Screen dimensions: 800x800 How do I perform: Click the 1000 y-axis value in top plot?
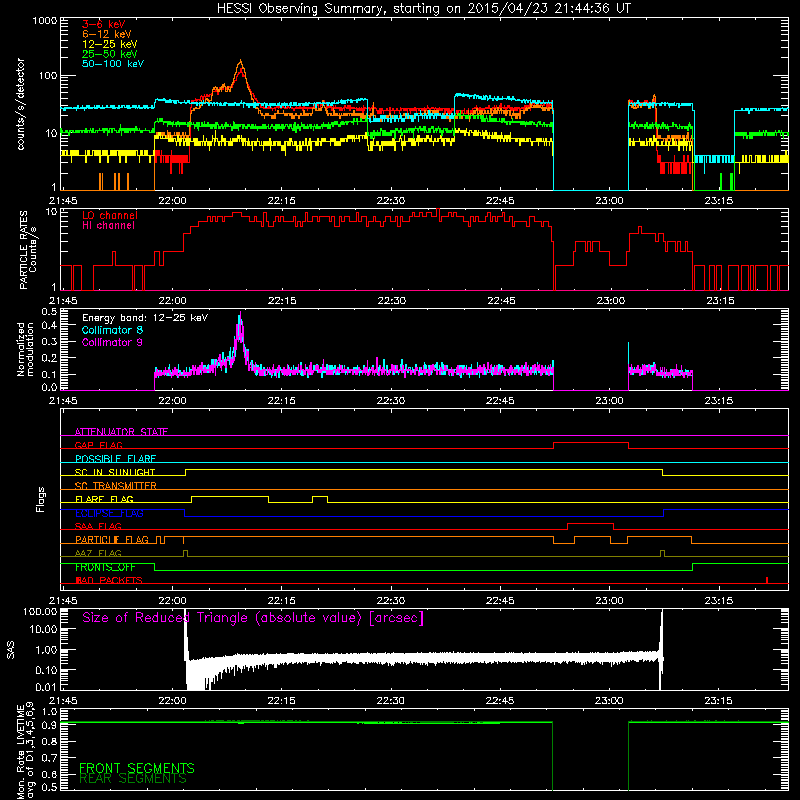click(x=45, y=21)
